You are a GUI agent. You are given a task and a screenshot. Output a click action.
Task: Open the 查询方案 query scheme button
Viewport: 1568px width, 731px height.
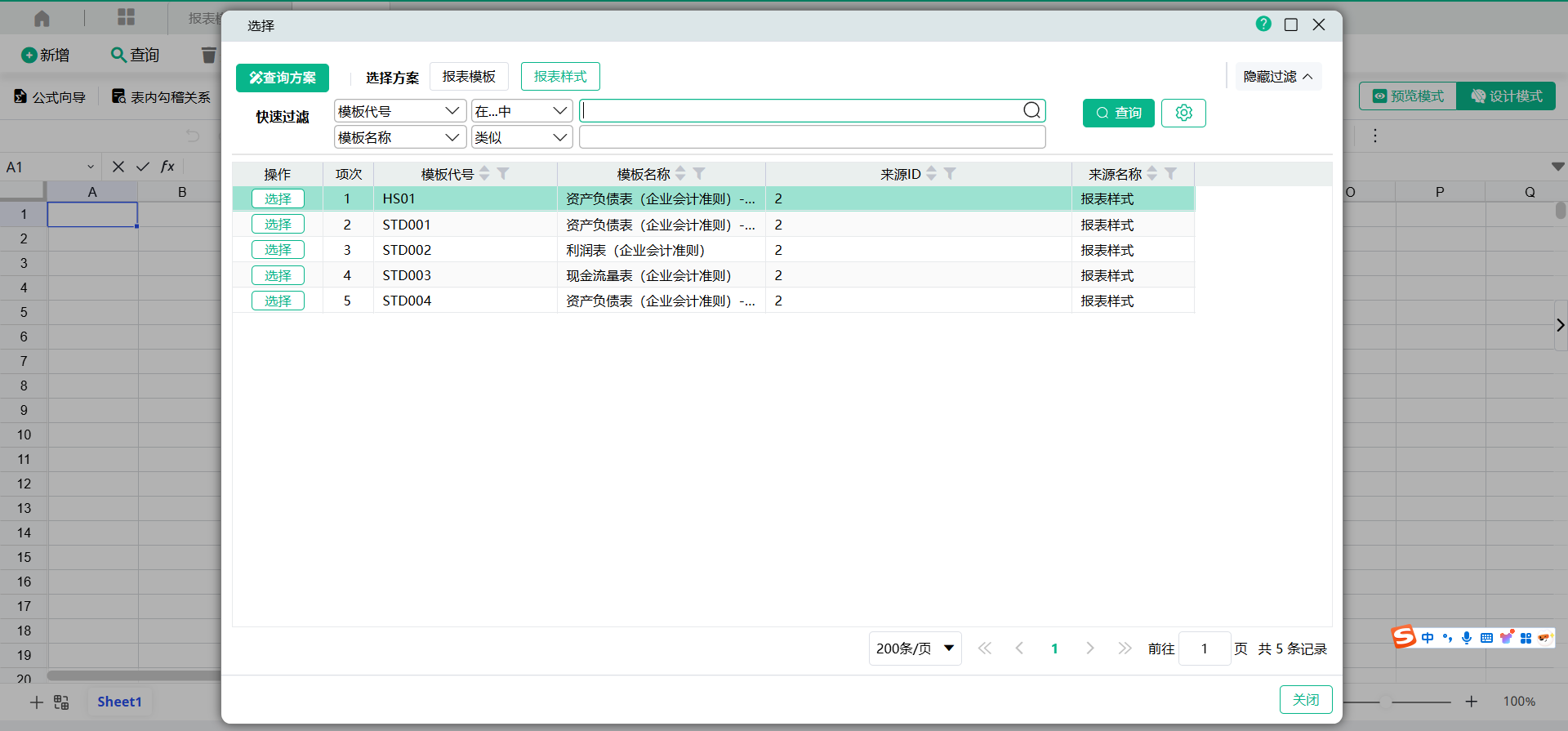pyautogui.click(x=283, y=78)
